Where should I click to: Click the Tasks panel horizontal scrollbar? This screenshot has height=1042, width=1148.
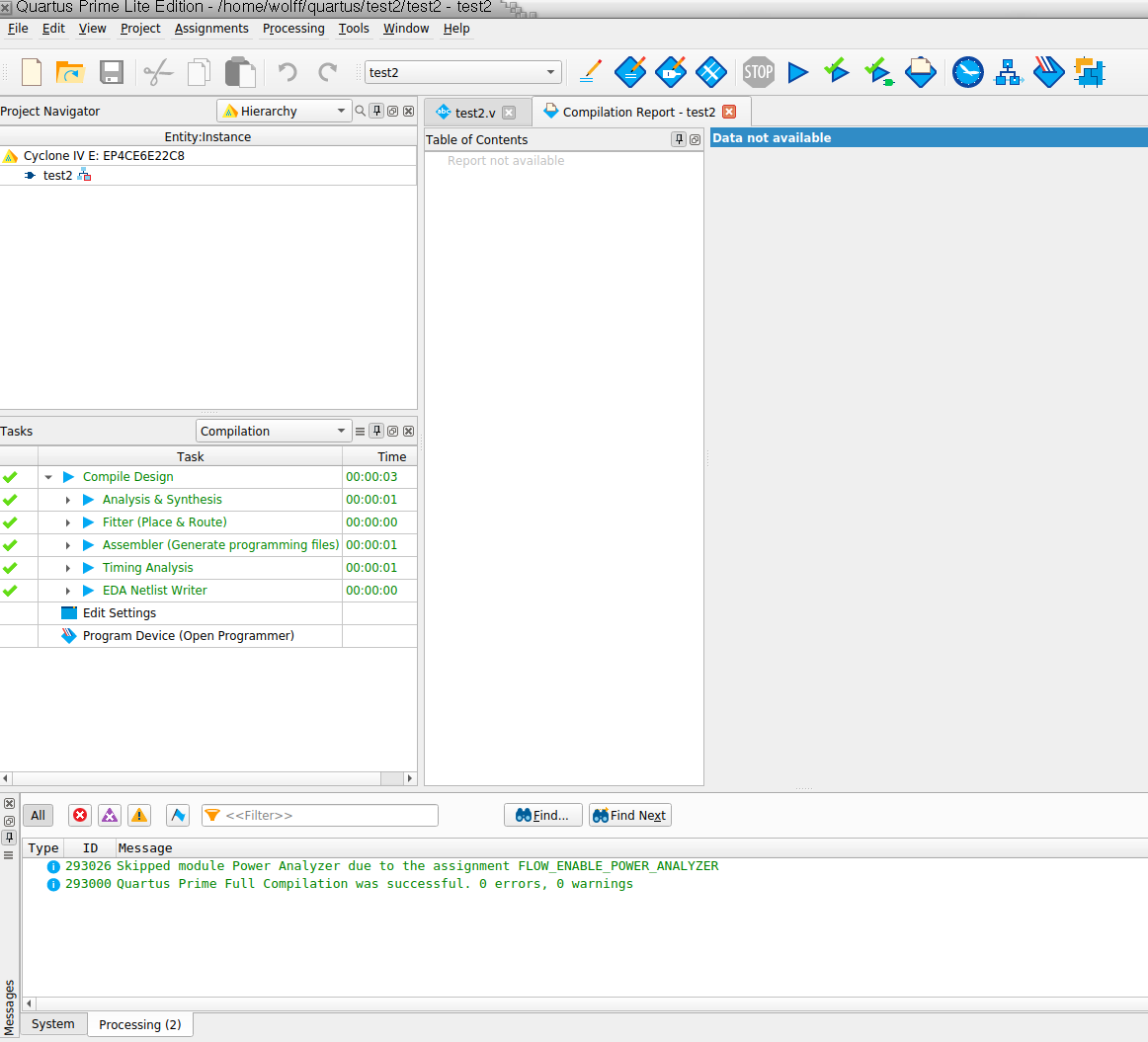pyautogui.click(x=197, y=778)
